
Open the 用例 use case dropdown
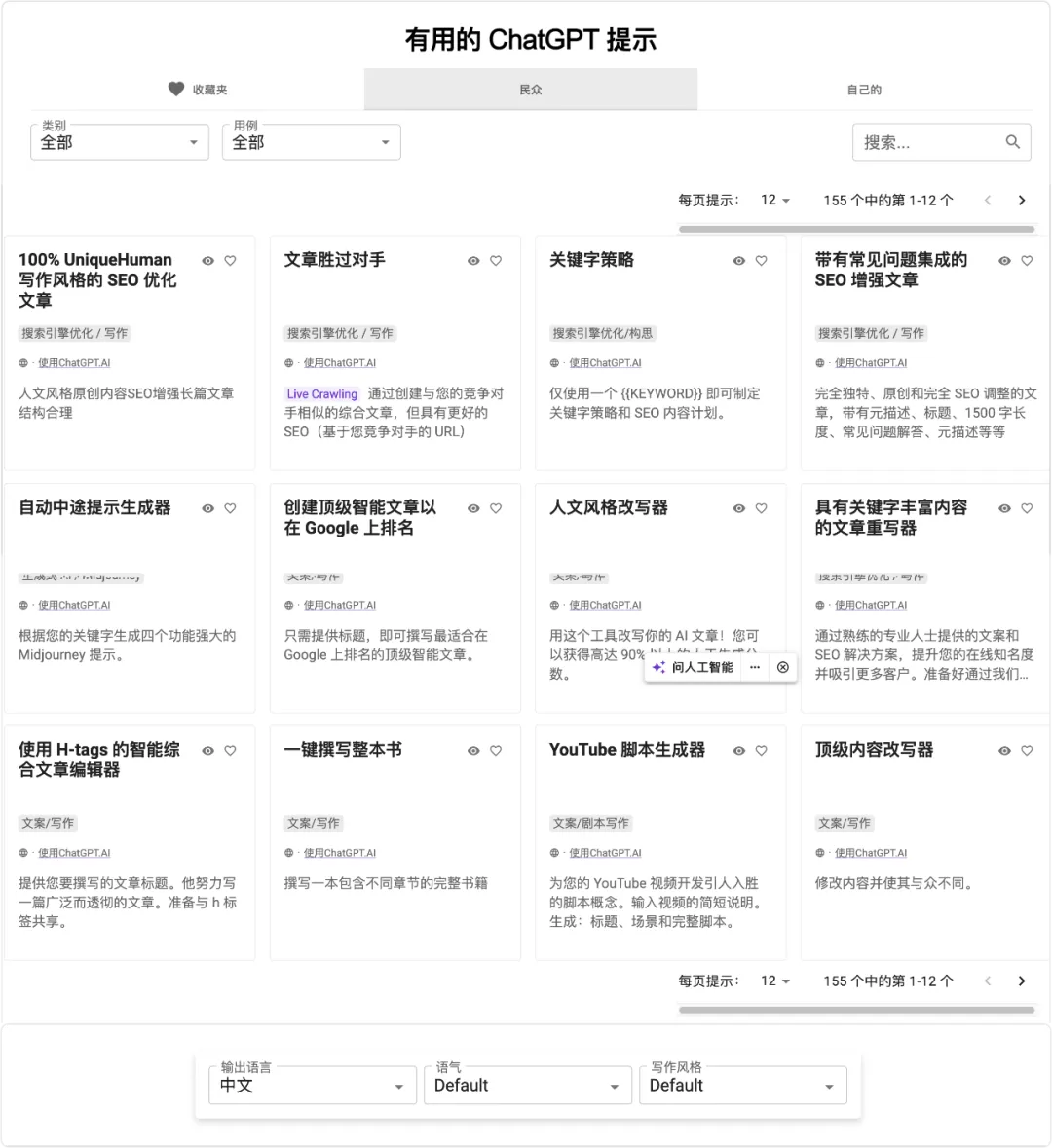pos(312,142)
